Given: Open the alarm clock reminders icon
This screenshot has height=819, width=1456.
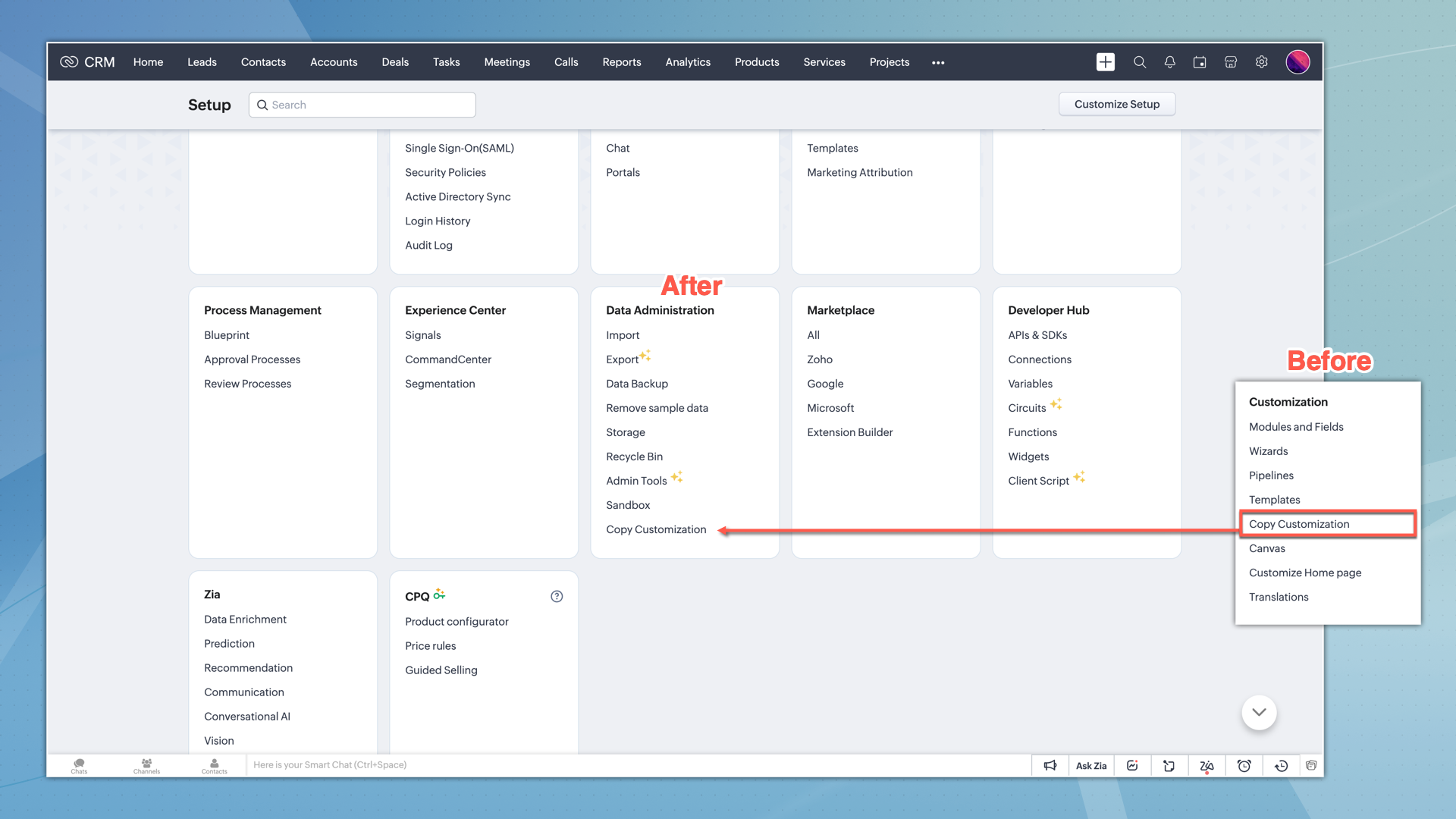Looking at the screenshot, I should point(1244,765).
